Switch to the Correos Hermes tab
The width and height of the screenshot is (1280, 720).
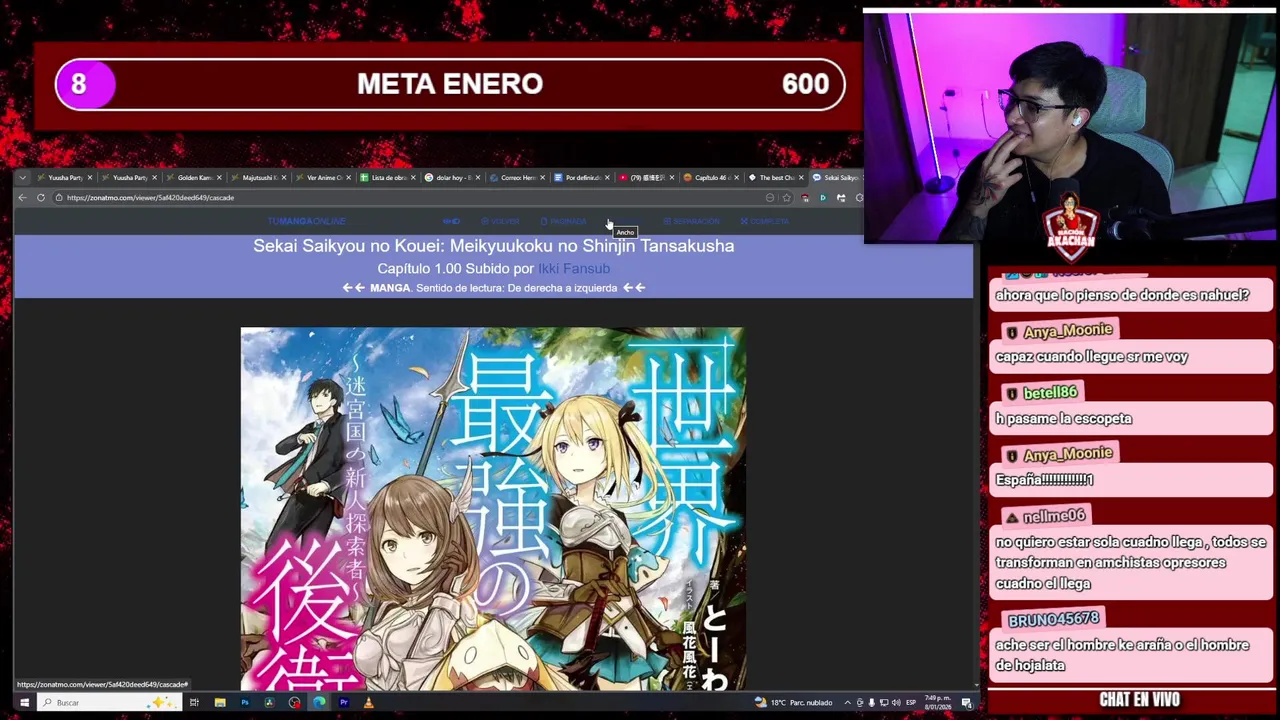516,178
